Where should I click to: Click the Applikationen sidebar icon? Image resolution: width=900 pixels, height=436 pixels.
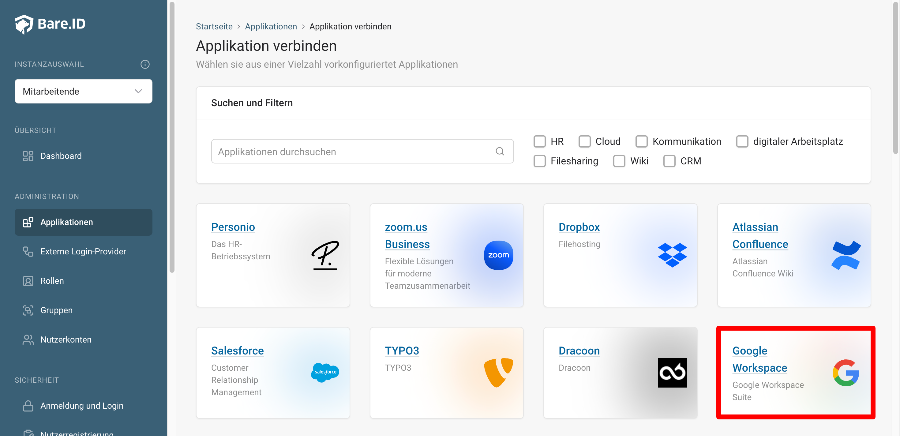click(x=28, y=222)
